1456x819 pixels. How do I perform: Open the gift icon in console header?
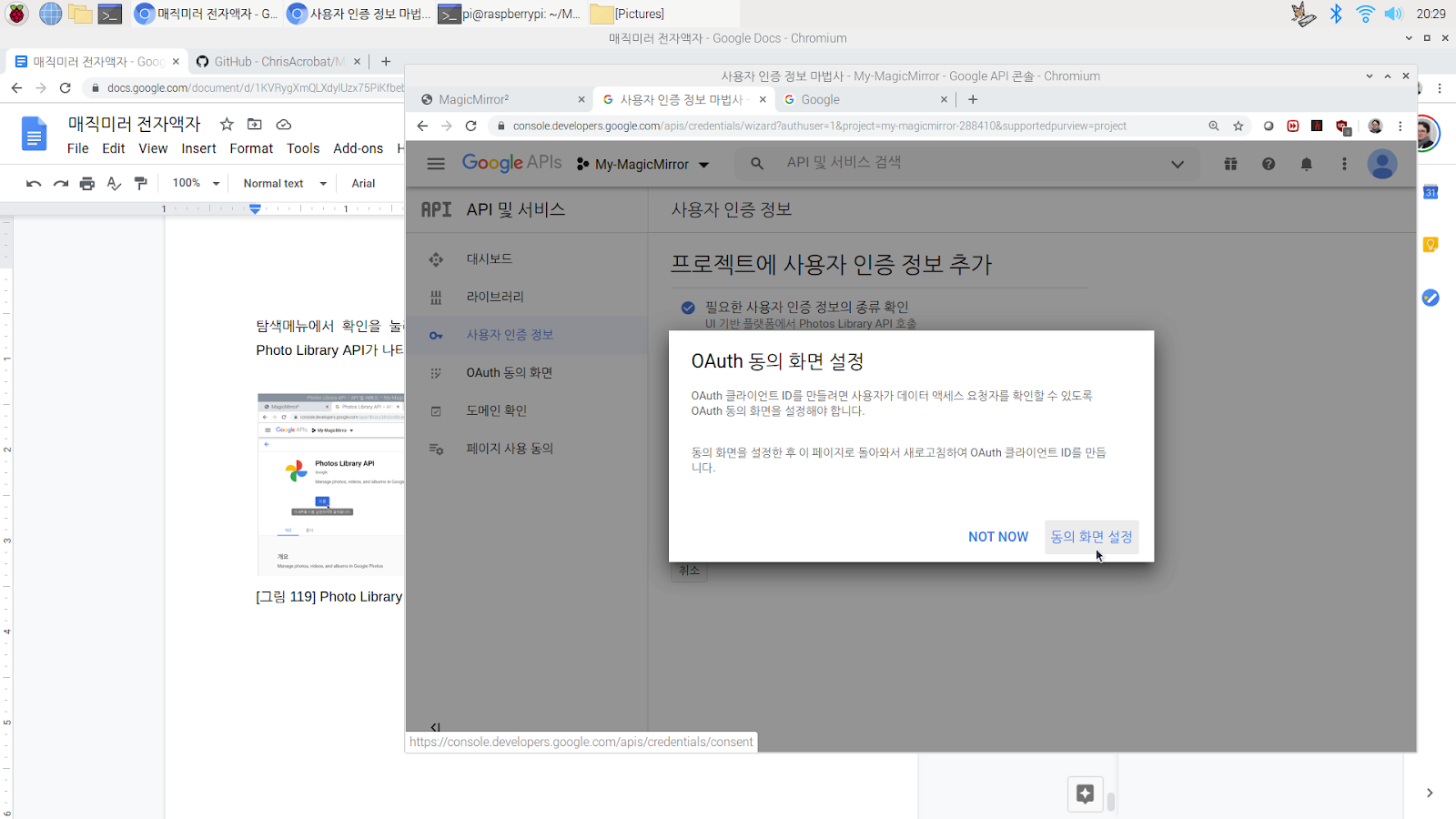pos(1230,164)
